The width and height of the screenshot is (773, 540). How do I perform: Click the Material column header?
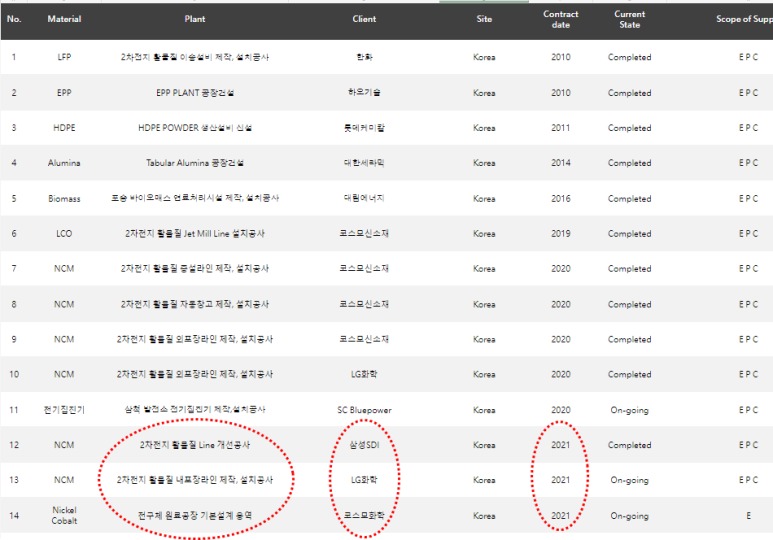point(64,19)
